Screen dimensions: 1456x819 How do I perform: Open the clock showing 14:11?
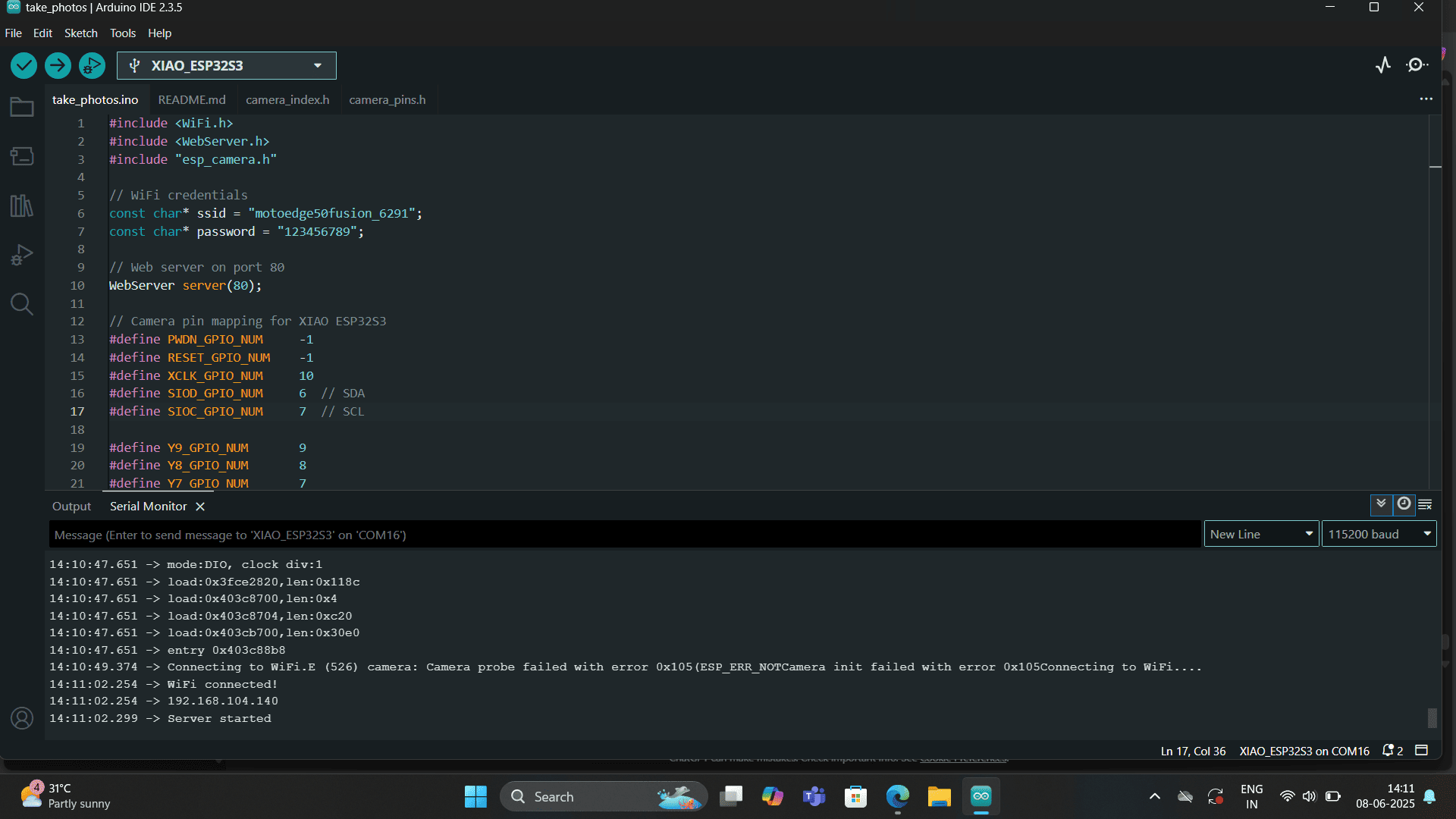coord(1385,796)
